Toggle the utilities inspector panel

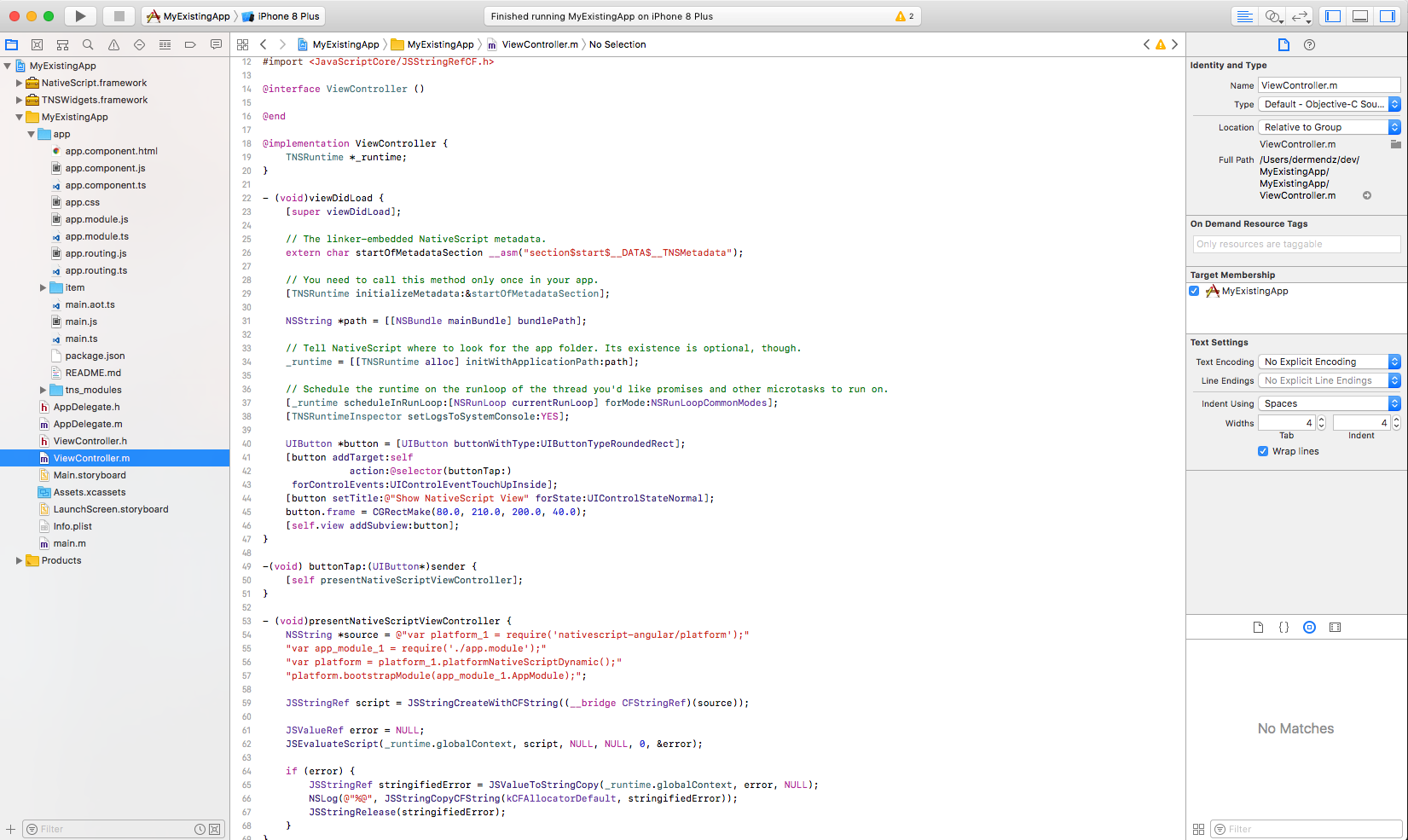click(1388, 16)
